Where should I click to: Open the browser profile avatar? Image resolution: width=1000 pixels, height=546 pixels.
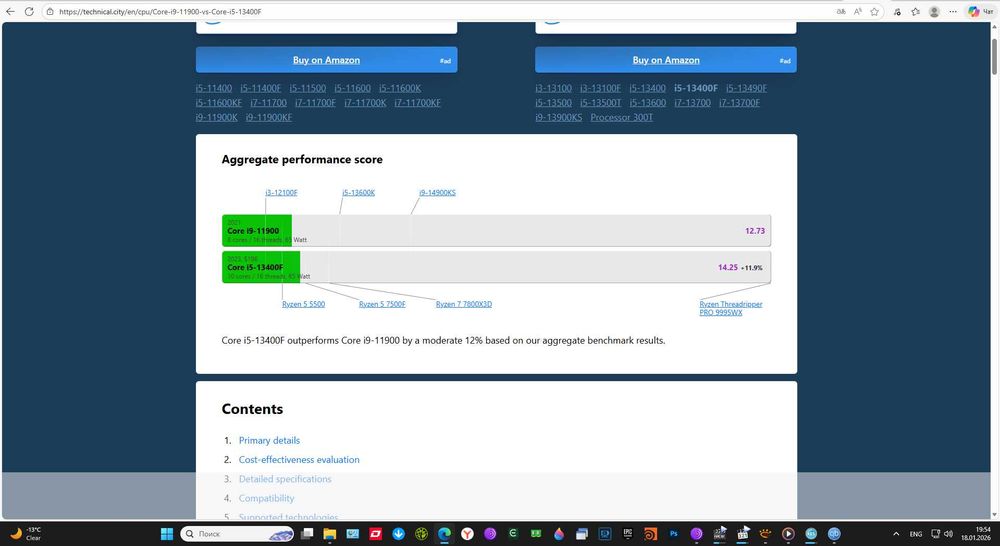point(934,11)
